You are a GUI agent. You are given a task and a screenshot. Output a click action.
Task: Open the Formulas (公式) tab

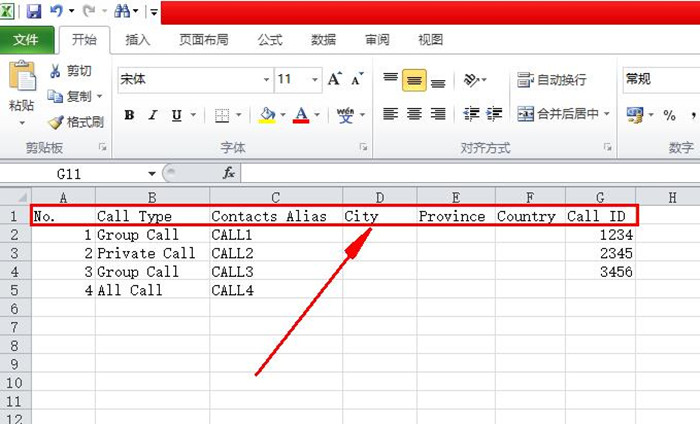pyautogui.click(x=270, y=40)
